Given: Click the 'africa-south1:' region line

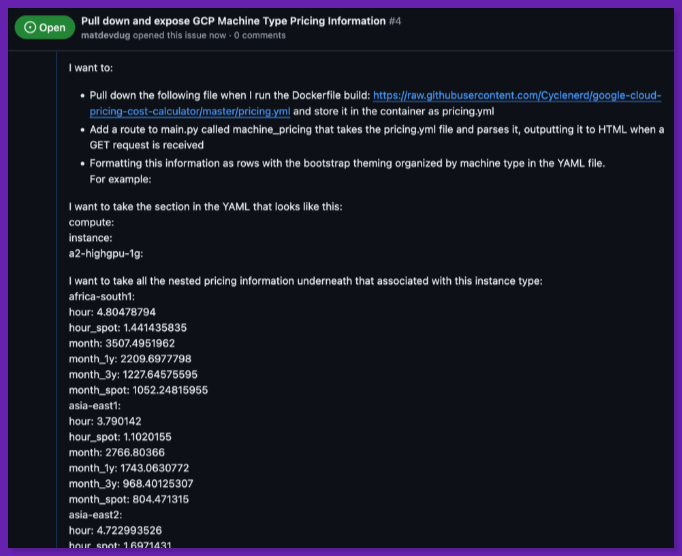Looking at the screenshot, I should pyautogui.click(x=103, y=297).
